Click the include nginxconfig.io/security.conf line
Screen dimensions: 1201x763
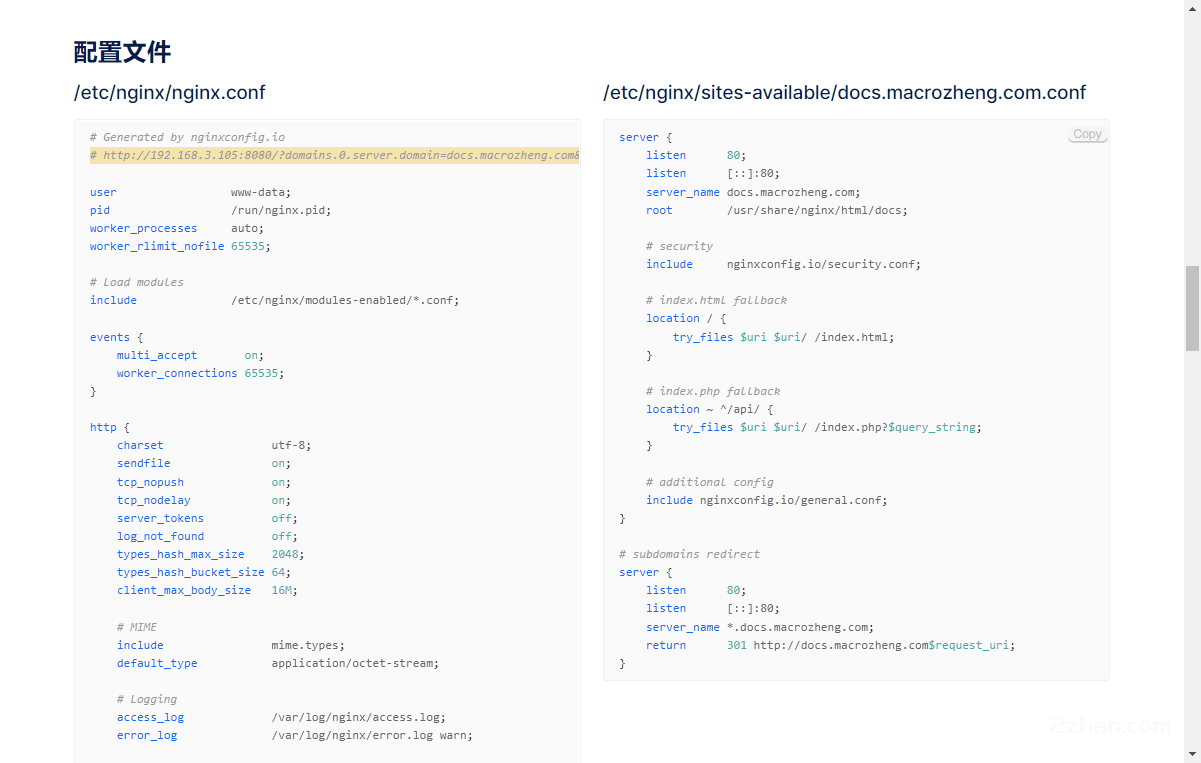click(x=782, y=264)
